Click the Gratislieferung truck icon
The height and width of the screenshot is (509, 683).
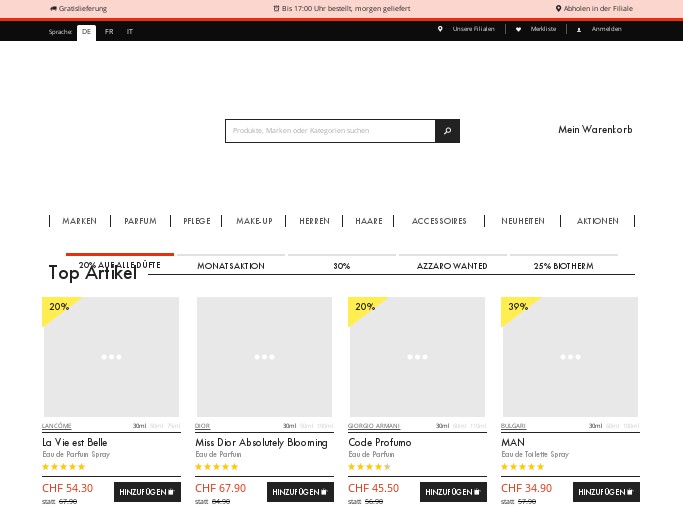(x=53, y=8)
